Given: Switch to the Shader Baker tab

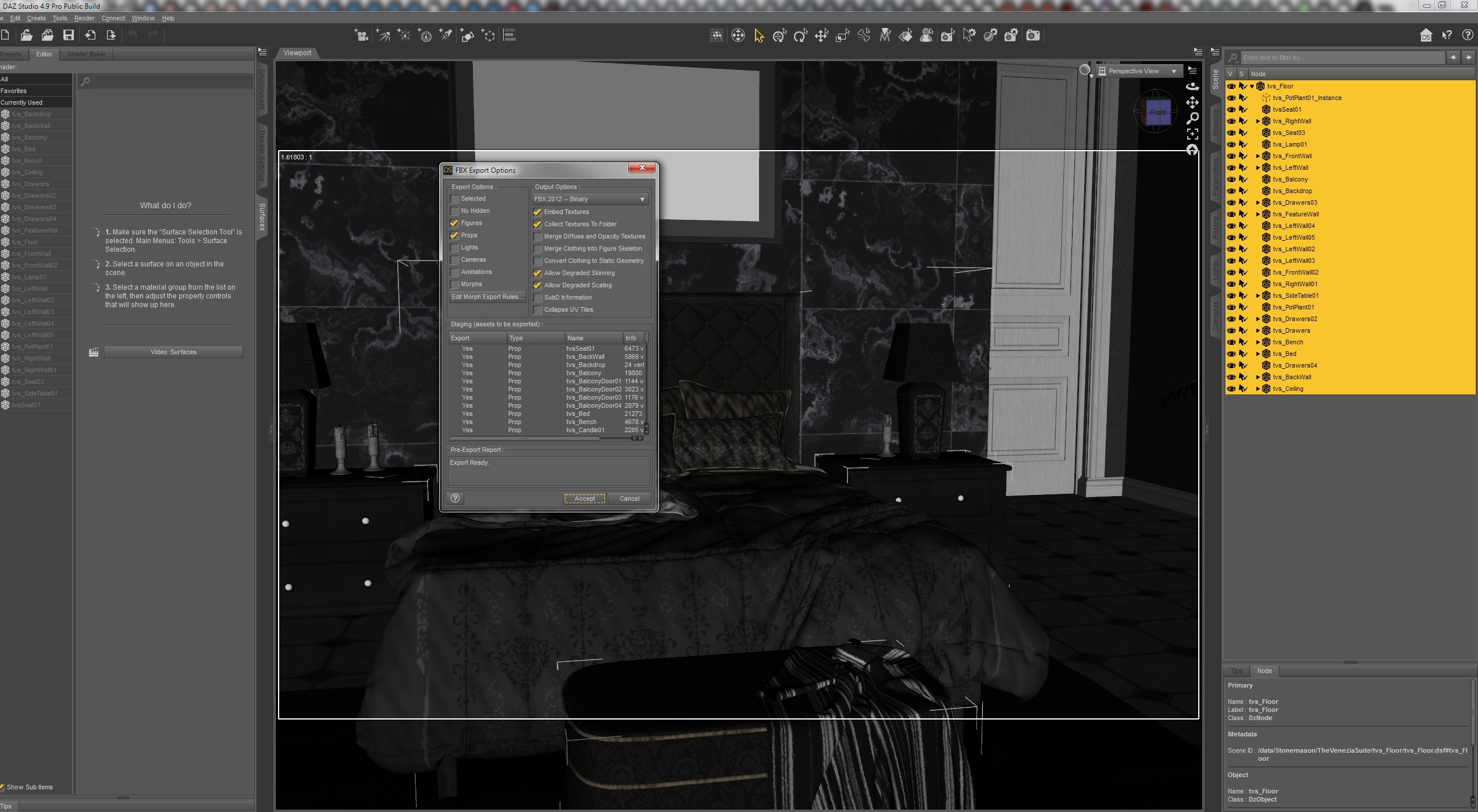Looking at the screenshot, I should 86,54.
